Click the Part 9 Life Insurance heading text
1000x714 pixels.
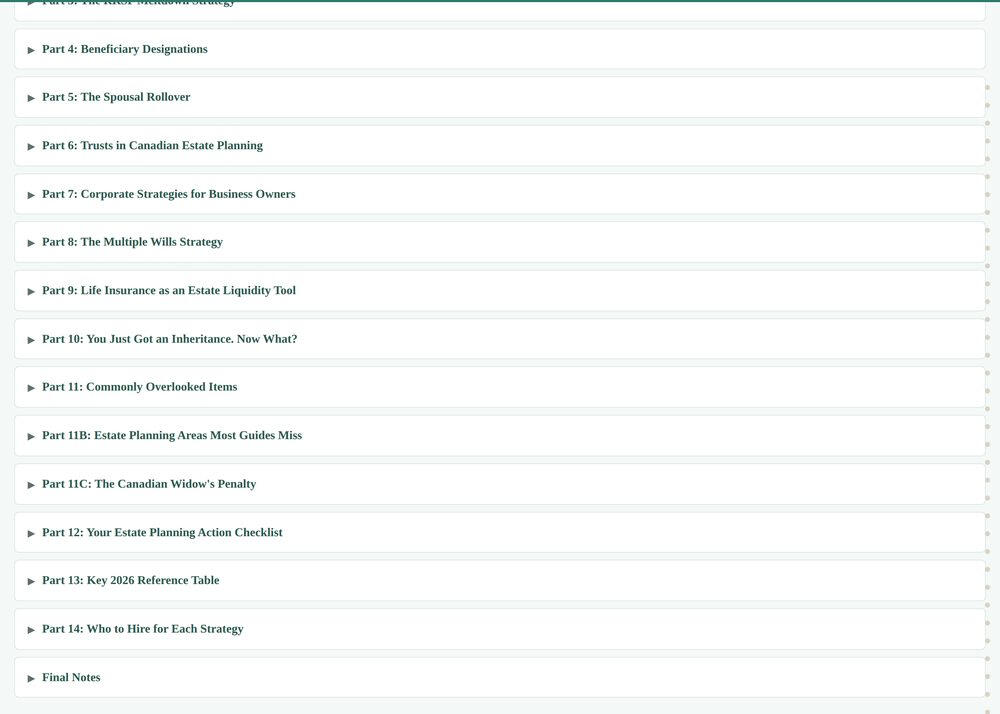point(169,290)
